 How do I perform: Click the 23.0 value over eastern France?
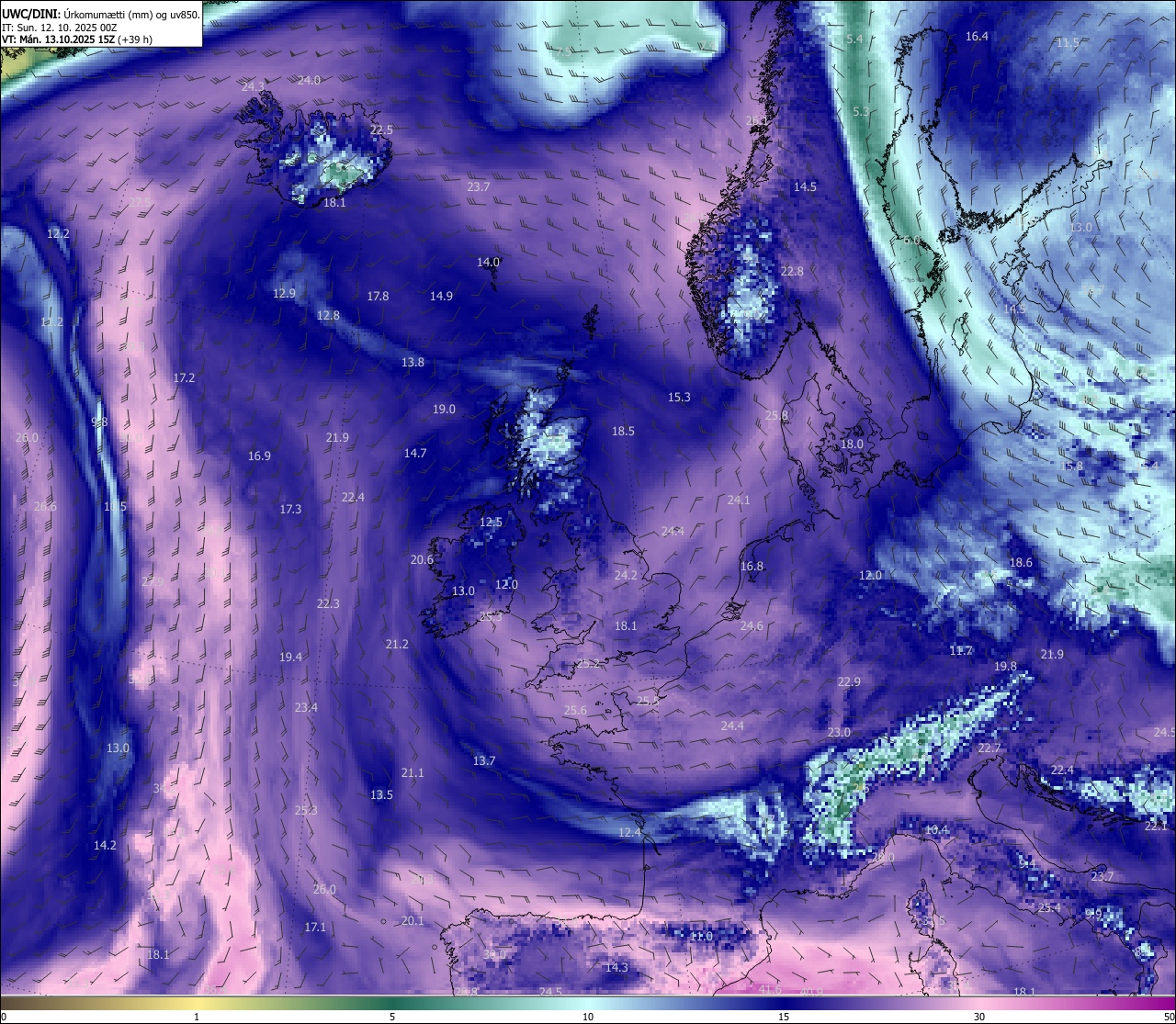point(839,732)
